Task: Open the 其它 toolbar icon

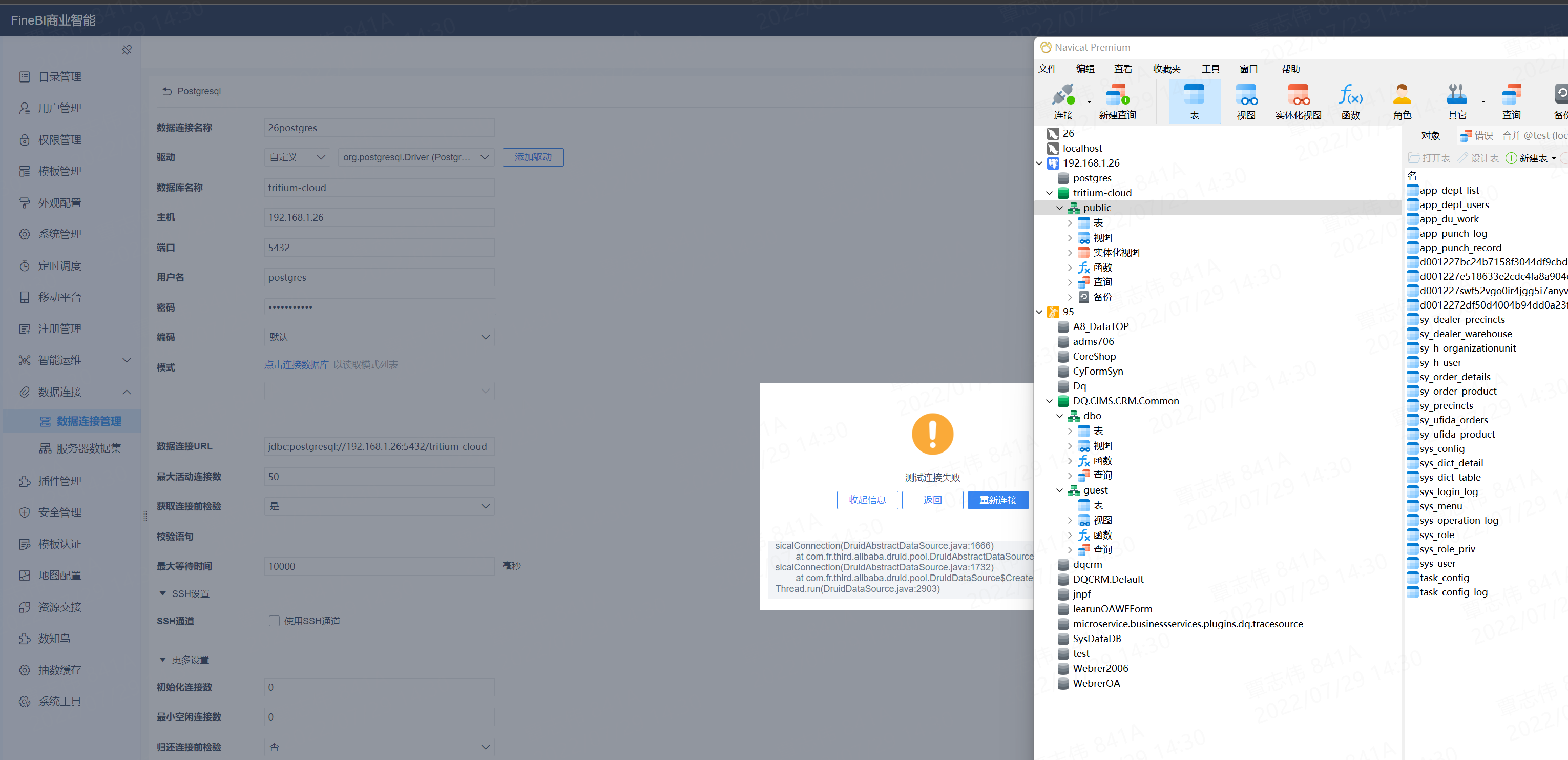Action: 1457,101
